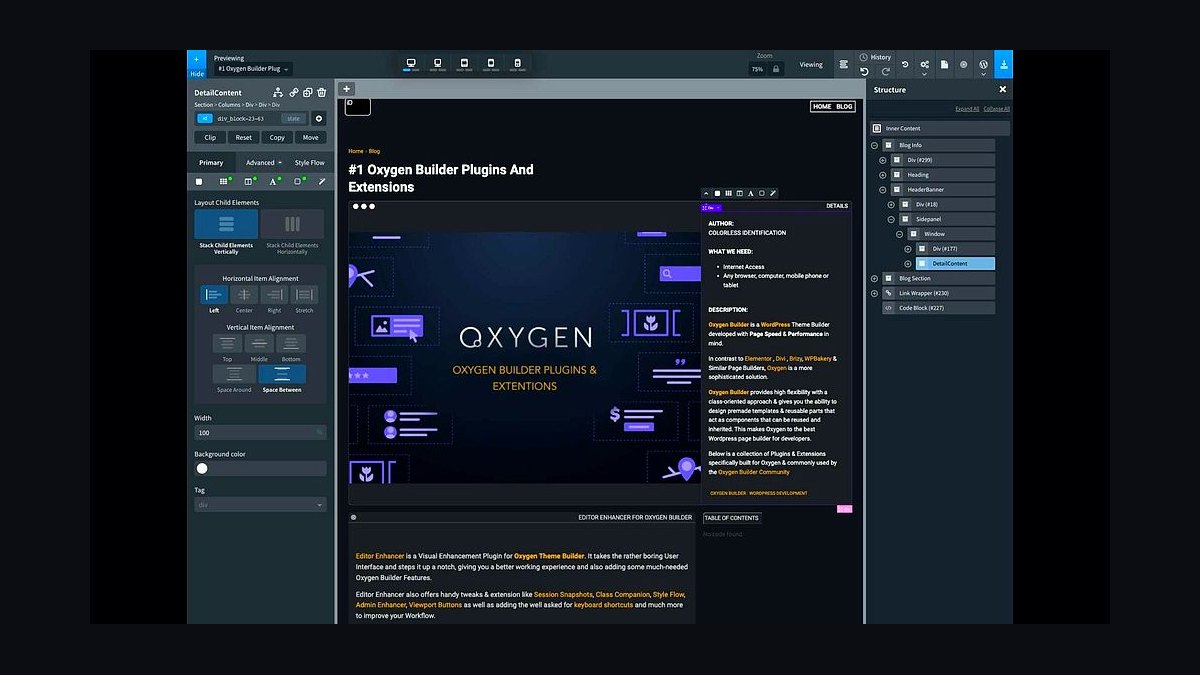Open the TABLE OF CONTENTS tab on the page
This screenshot has width=1200, height=675.
coord(731,518)
